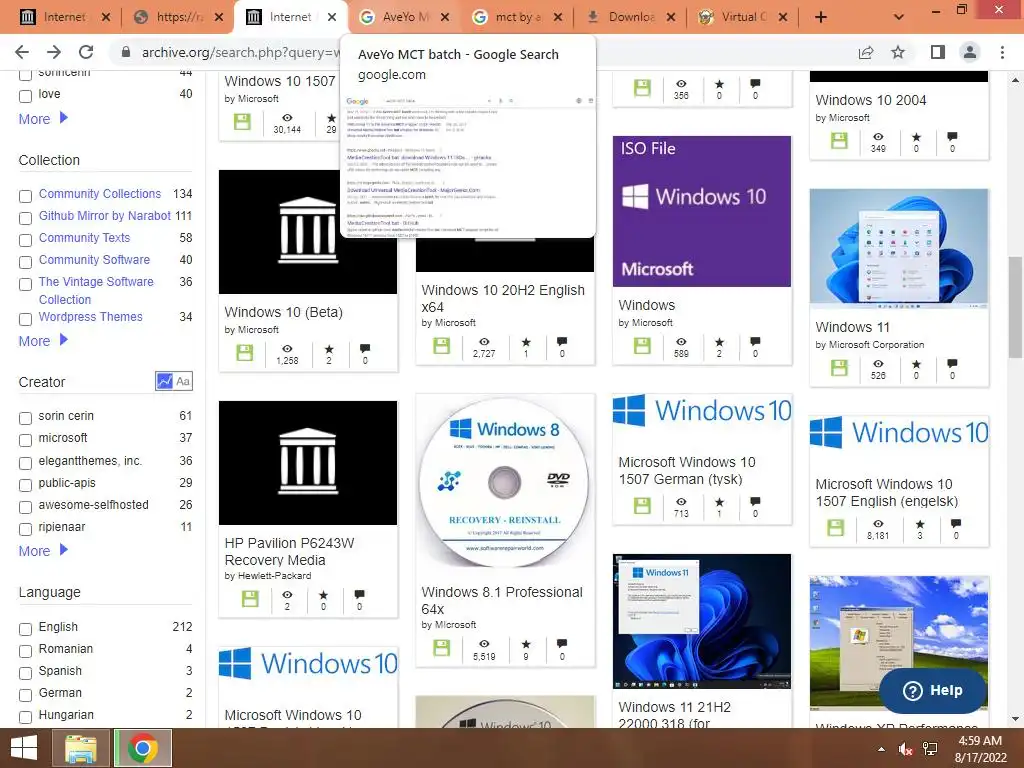Open Microsoft Windows 10 1507 German (tysk) link
The height and width of the screenshot is (768, 1024).
(x=687, y=470)
